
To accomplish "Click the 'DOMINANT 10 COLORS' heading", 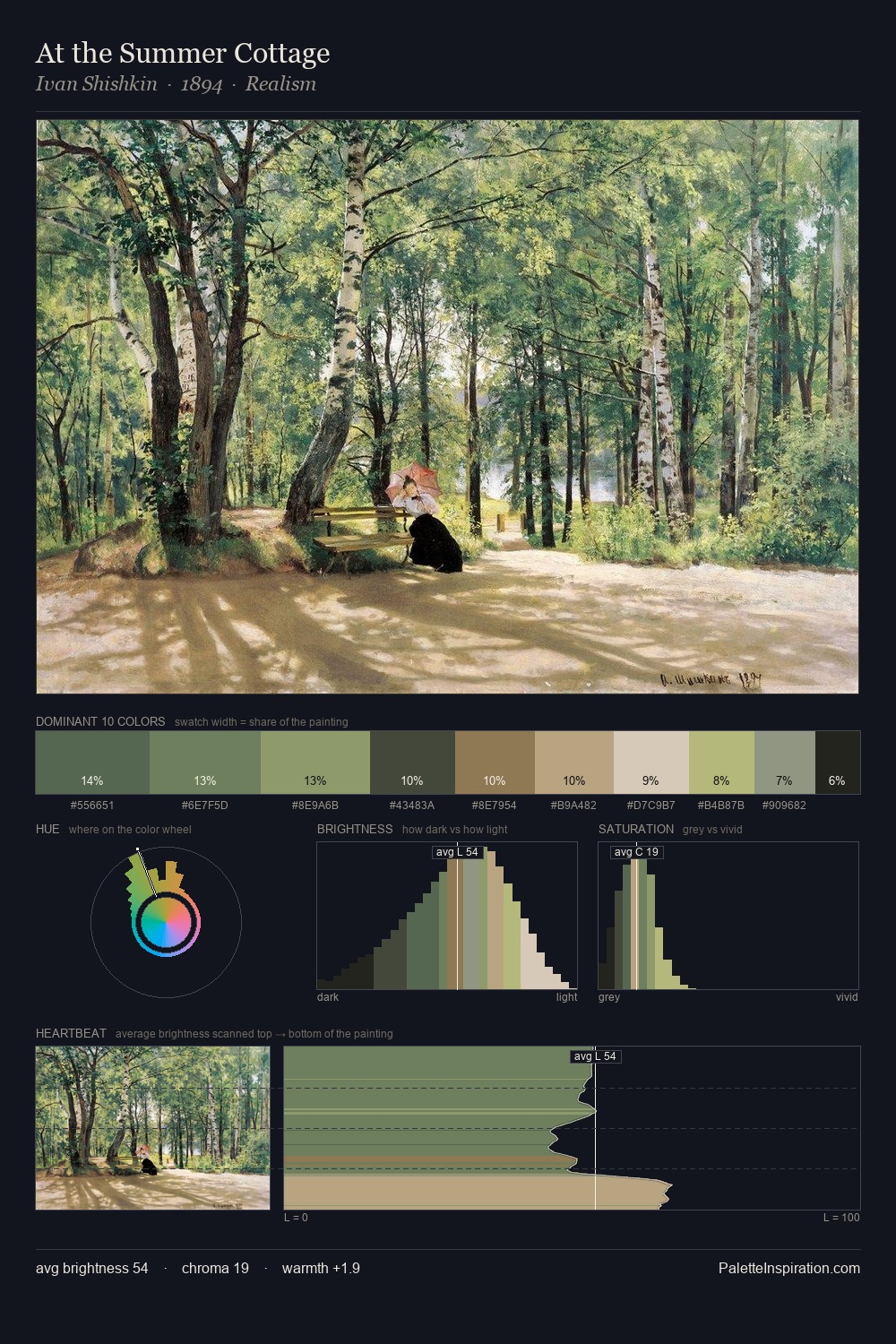I will pyautogui.click(x=100, y=721).
